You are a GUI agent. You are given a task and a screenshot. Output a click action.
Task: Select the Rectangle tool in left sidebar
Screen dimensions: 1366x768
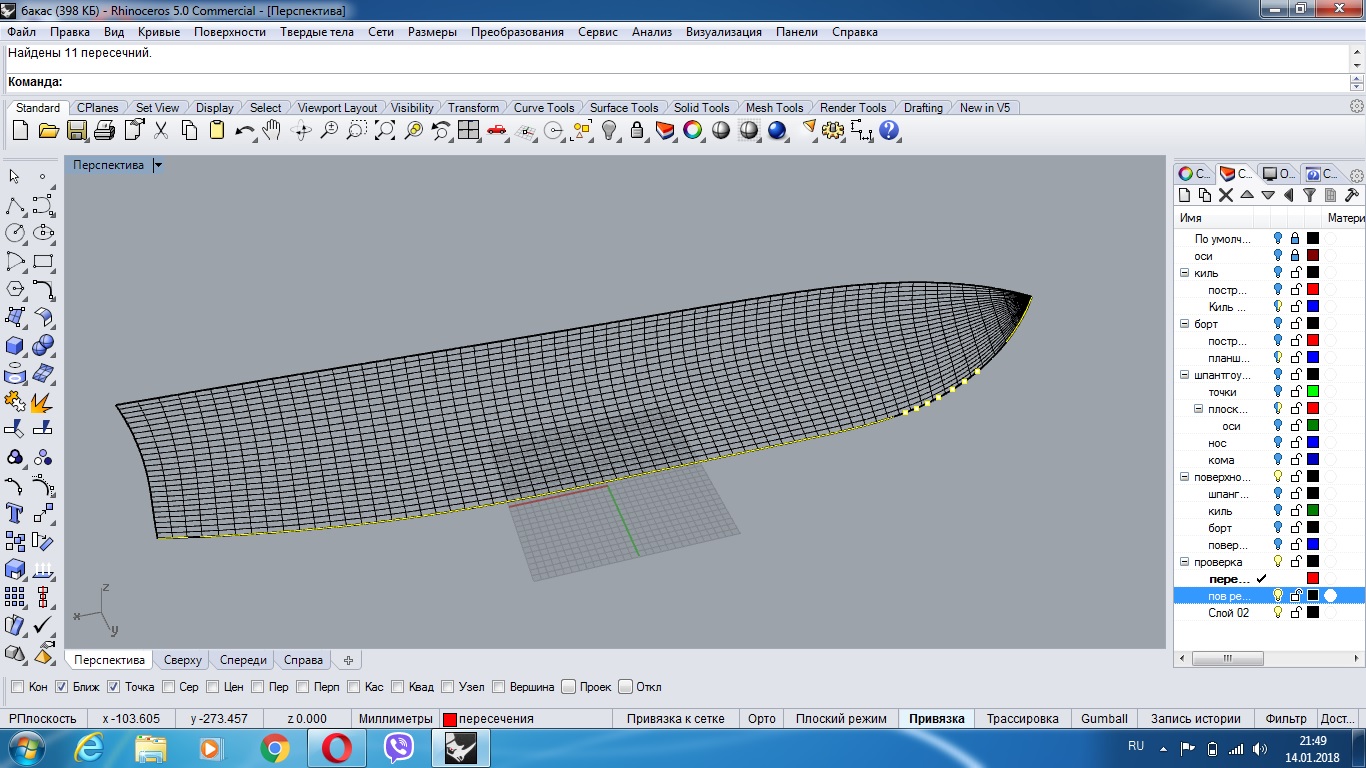click(43, 261)
